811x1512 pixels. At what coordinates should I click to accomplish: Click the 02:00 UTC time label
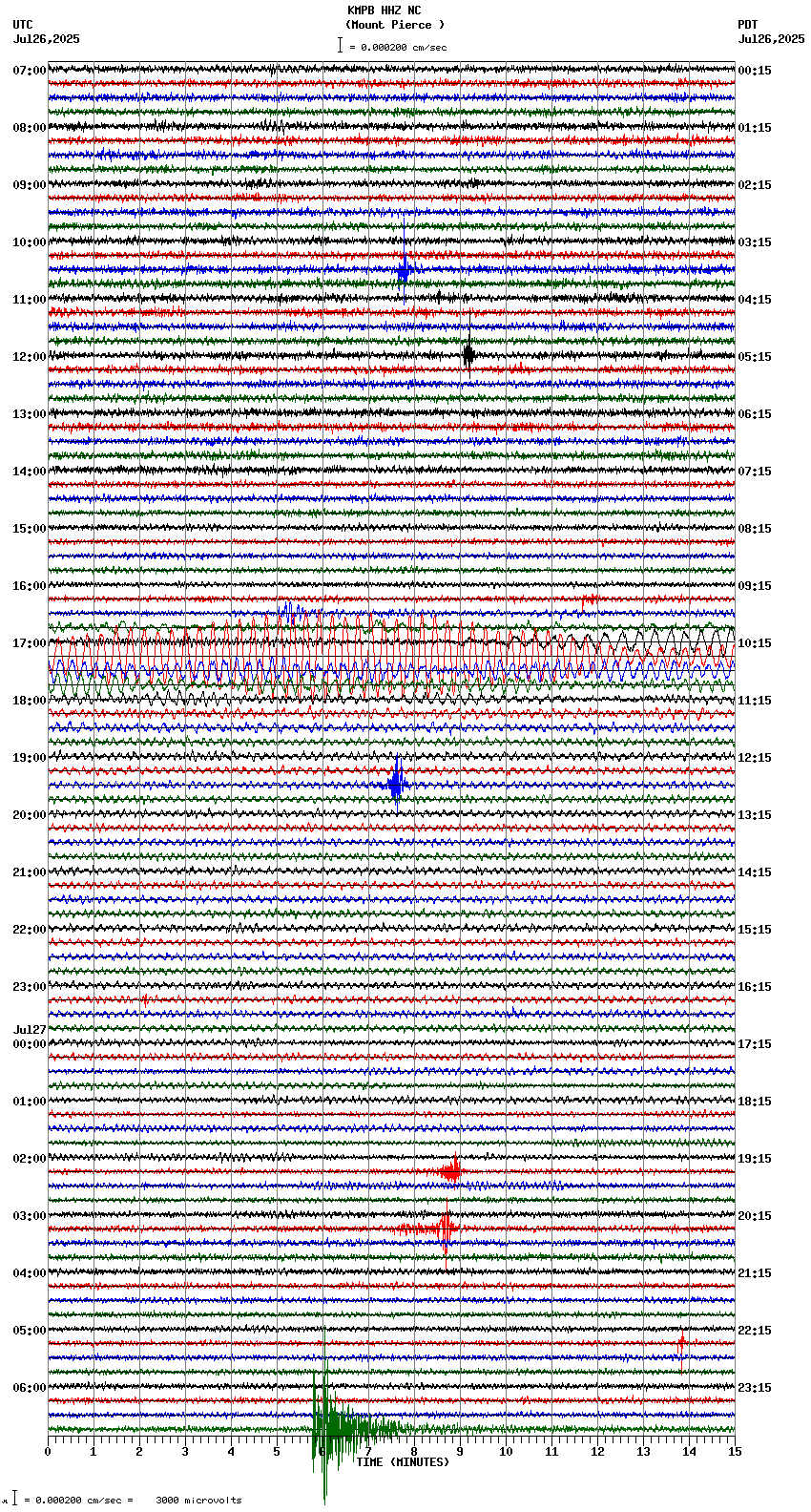30,1159
